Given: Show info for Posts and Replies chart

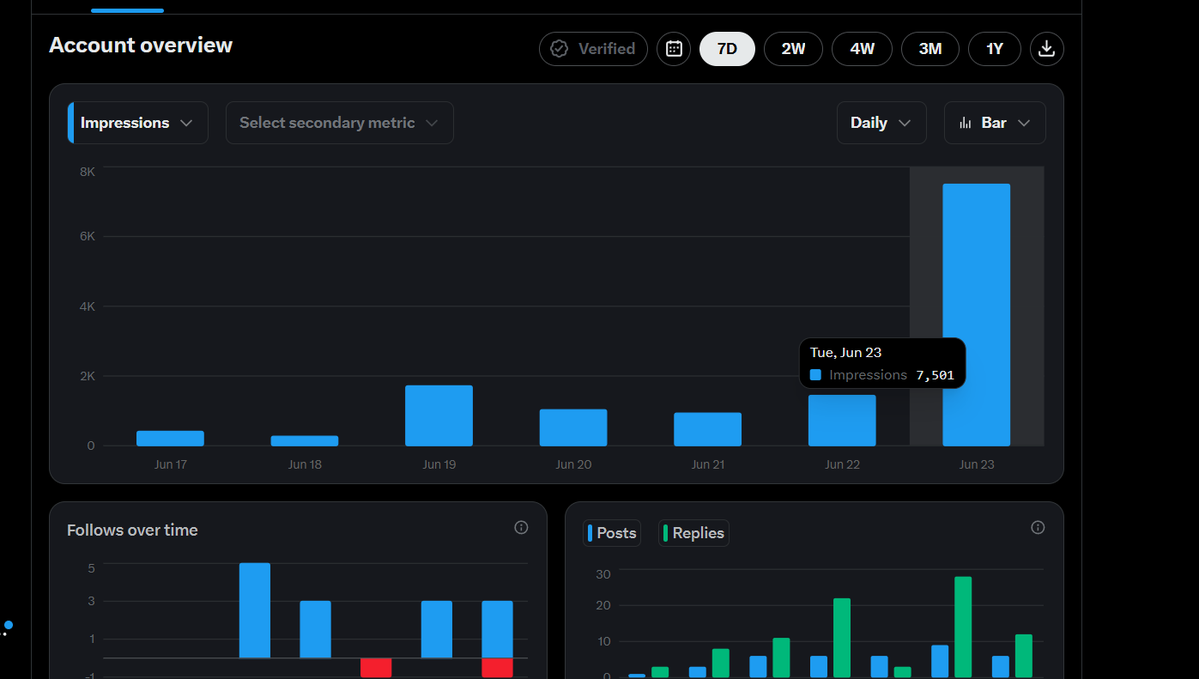Looking at the screenshot, I should (x=1038, y=528).
